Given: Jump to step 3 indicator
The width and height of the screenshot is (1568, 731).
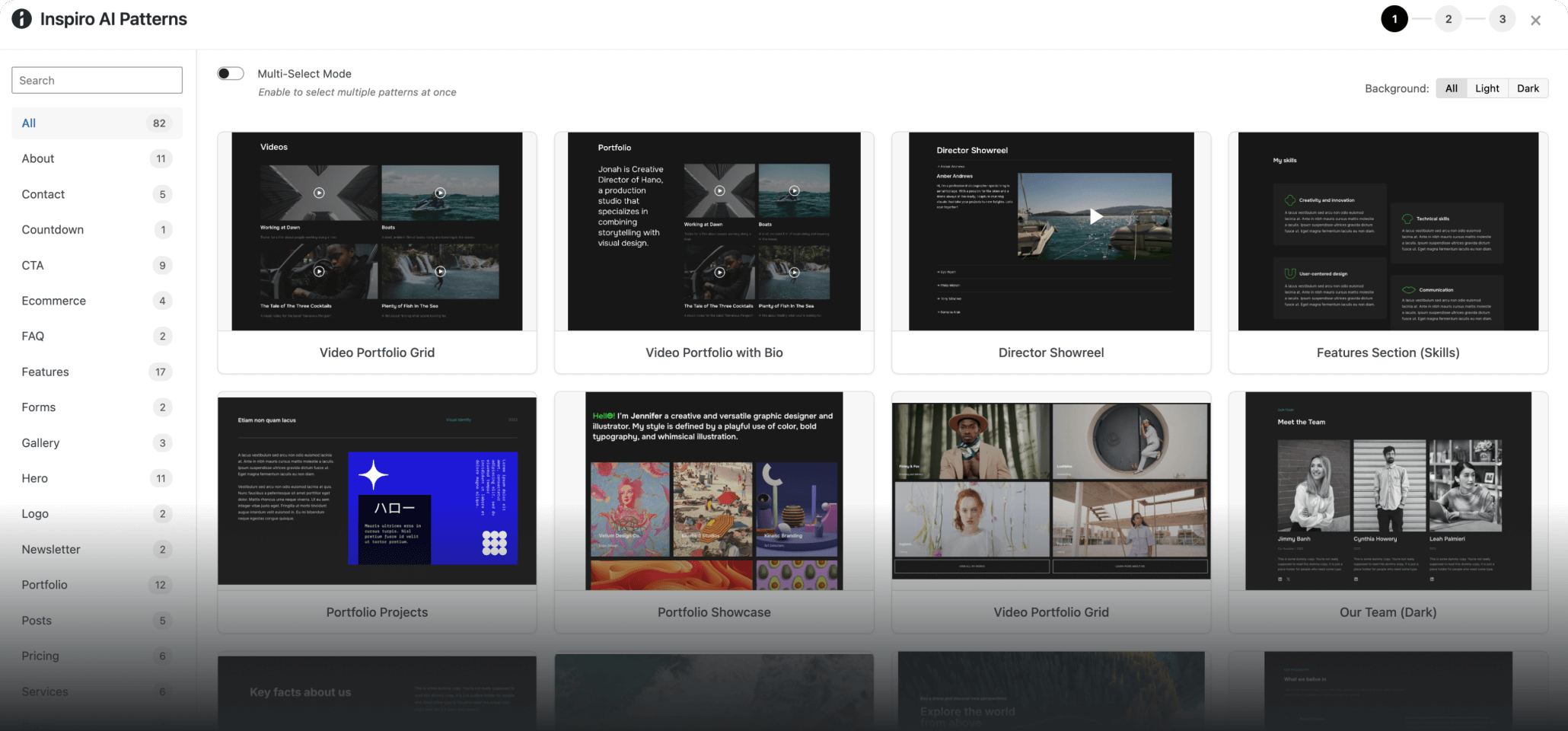Looking at the screenshot, I should click(x=1502, y=19).
